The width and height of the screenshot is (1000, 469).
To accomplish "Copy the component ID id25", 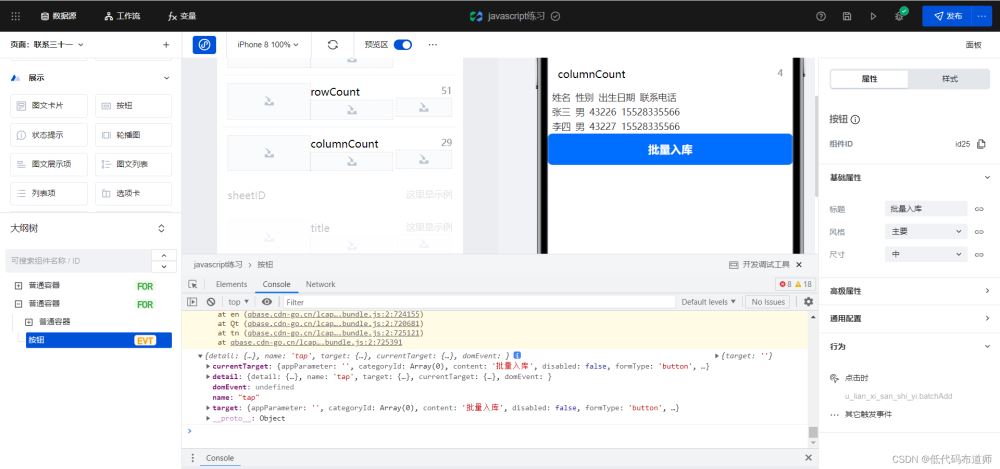I will pyautogui.click(x=981, y=144).
